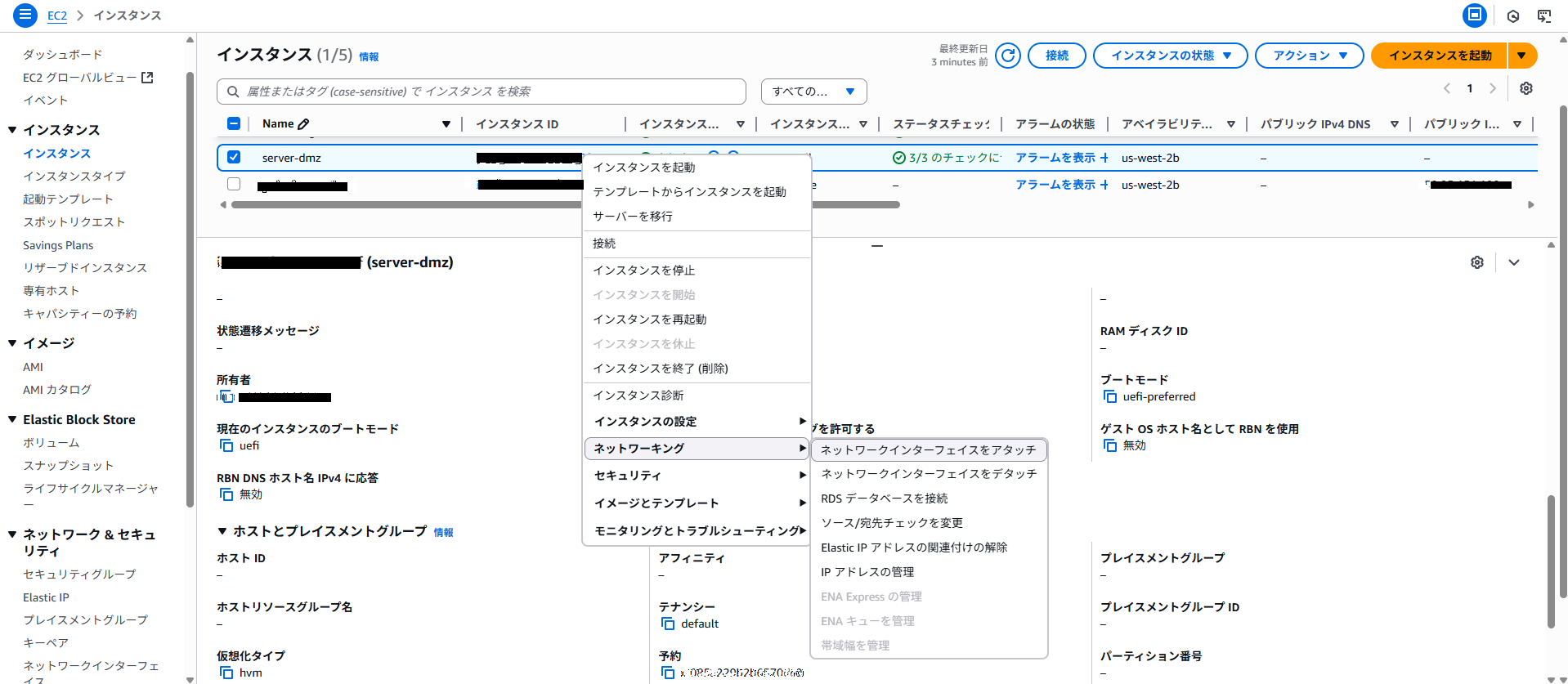Image resolution: width=1568 pixels, height=684 pixels.
Task: Click the Connect button in header
Action: pos(1056,56)
